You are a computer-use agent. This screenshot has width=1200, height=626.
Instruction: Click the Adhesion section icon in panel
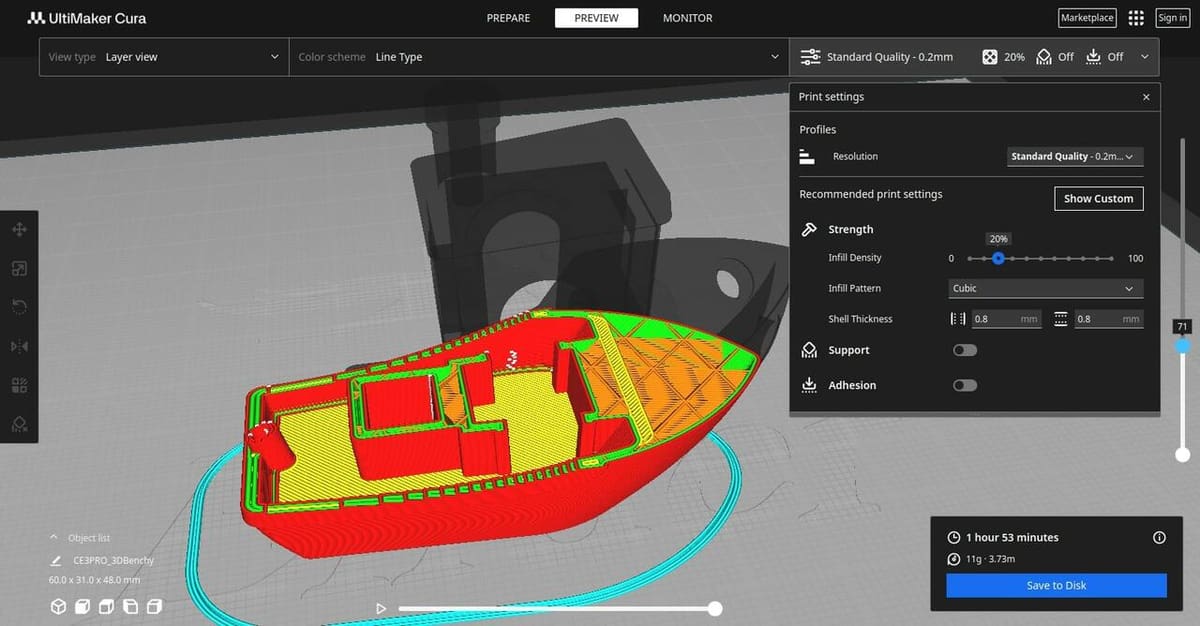coord(809,385)
